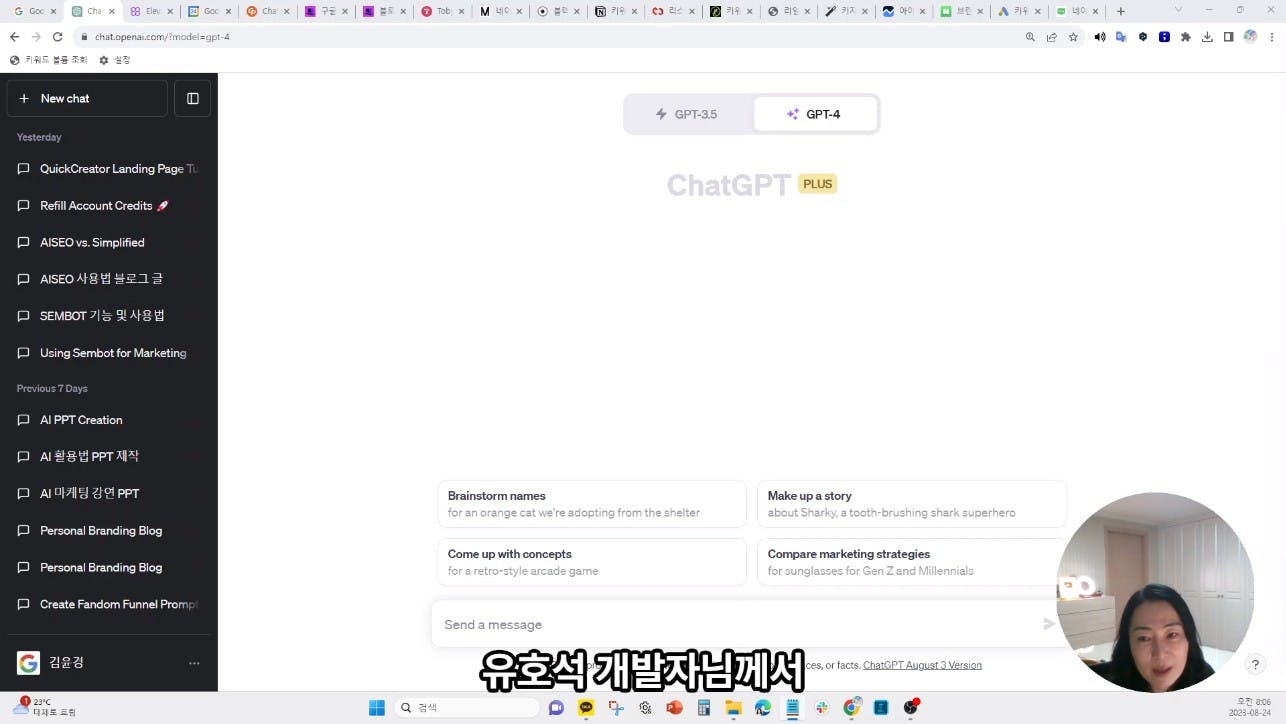Open the ChatGPT August 3 Version link
1286x724 pixels.
coord(922,665)
